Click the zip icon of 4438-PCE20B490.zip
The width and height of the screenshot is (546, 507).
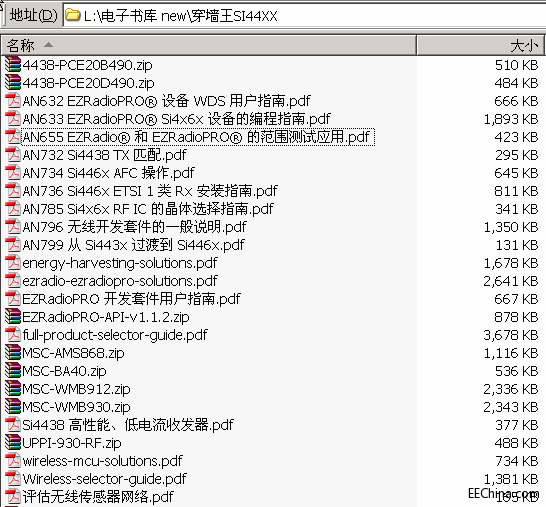point(13,65)
